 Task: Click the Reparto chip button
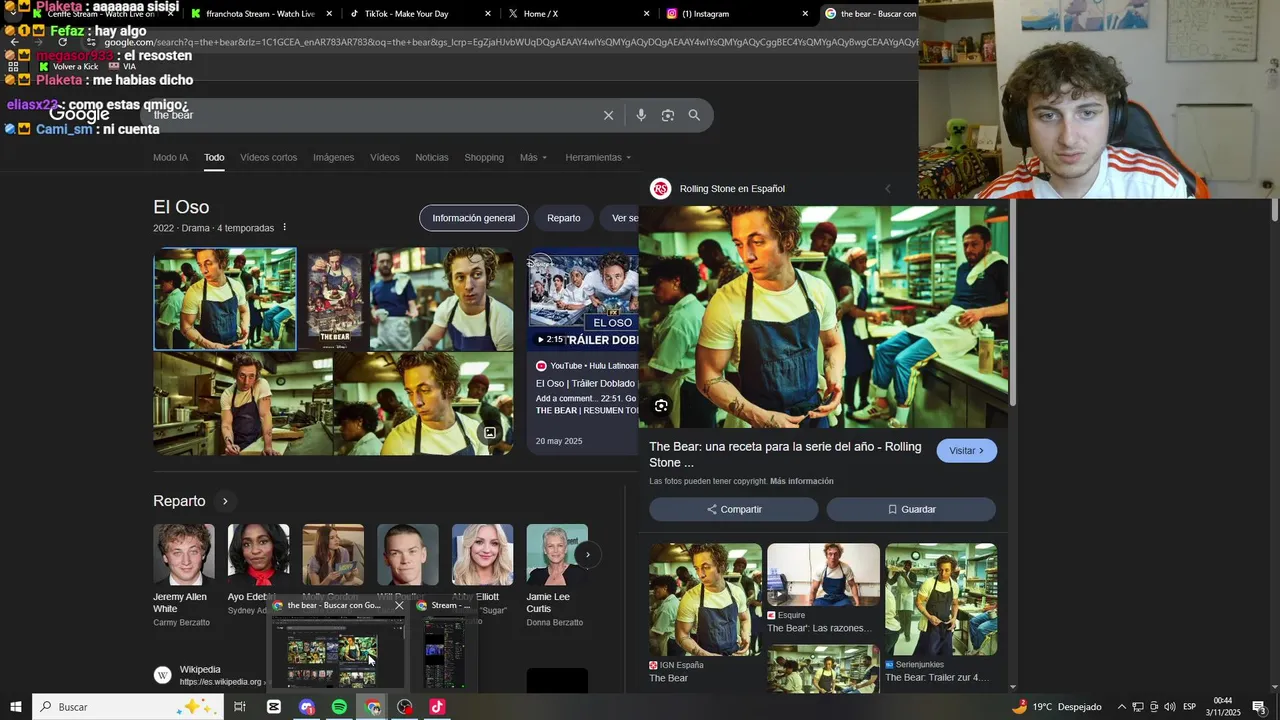coord(564,218)
